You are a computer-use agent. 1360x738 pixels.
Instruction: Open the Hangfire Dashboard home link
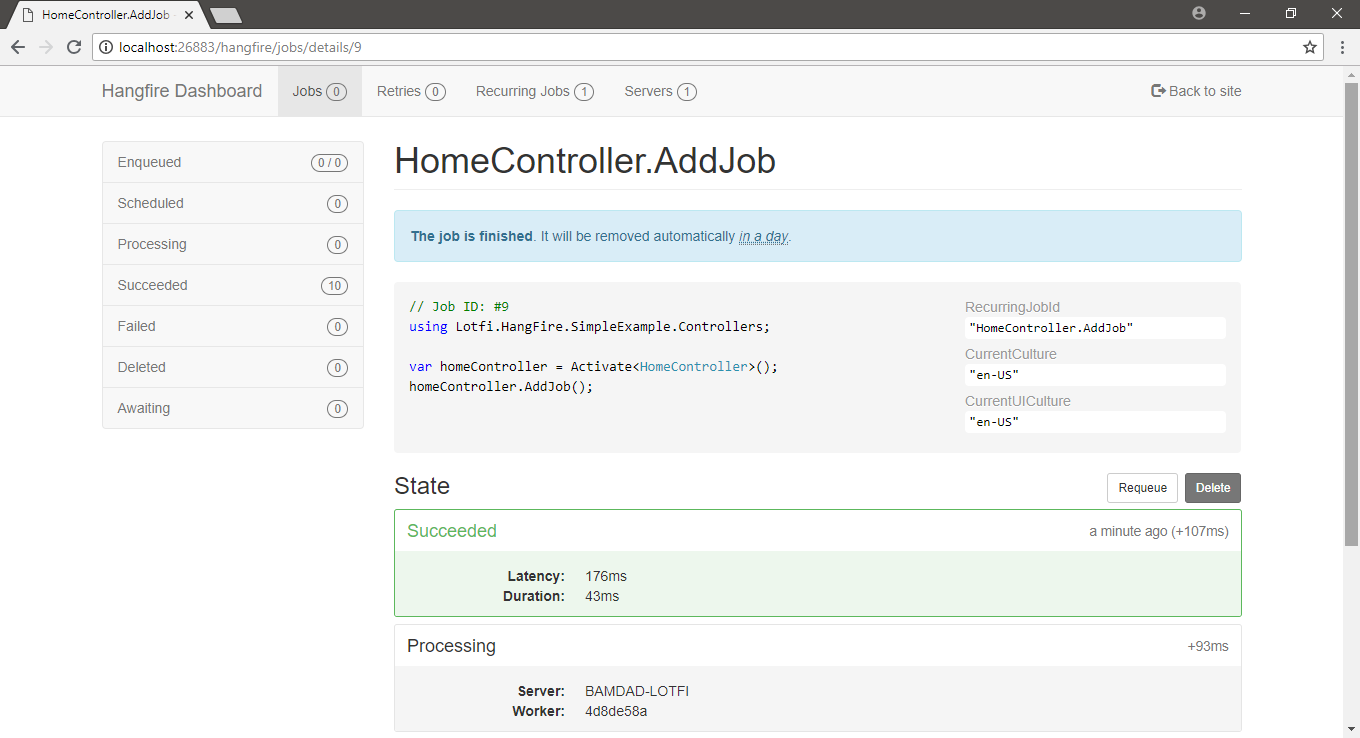coord(182,91)
